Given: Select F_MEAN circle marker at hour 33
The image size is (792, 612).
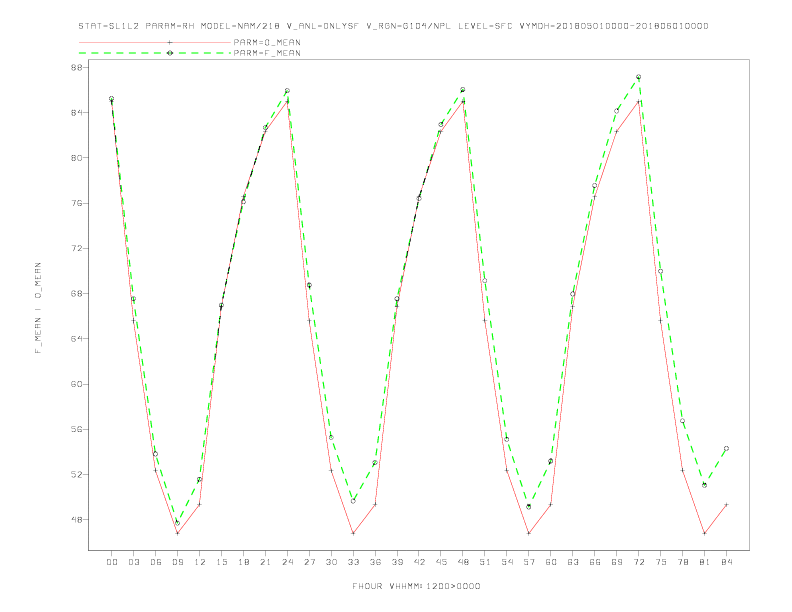Looking at the screenshot, I should coord(353,501).
